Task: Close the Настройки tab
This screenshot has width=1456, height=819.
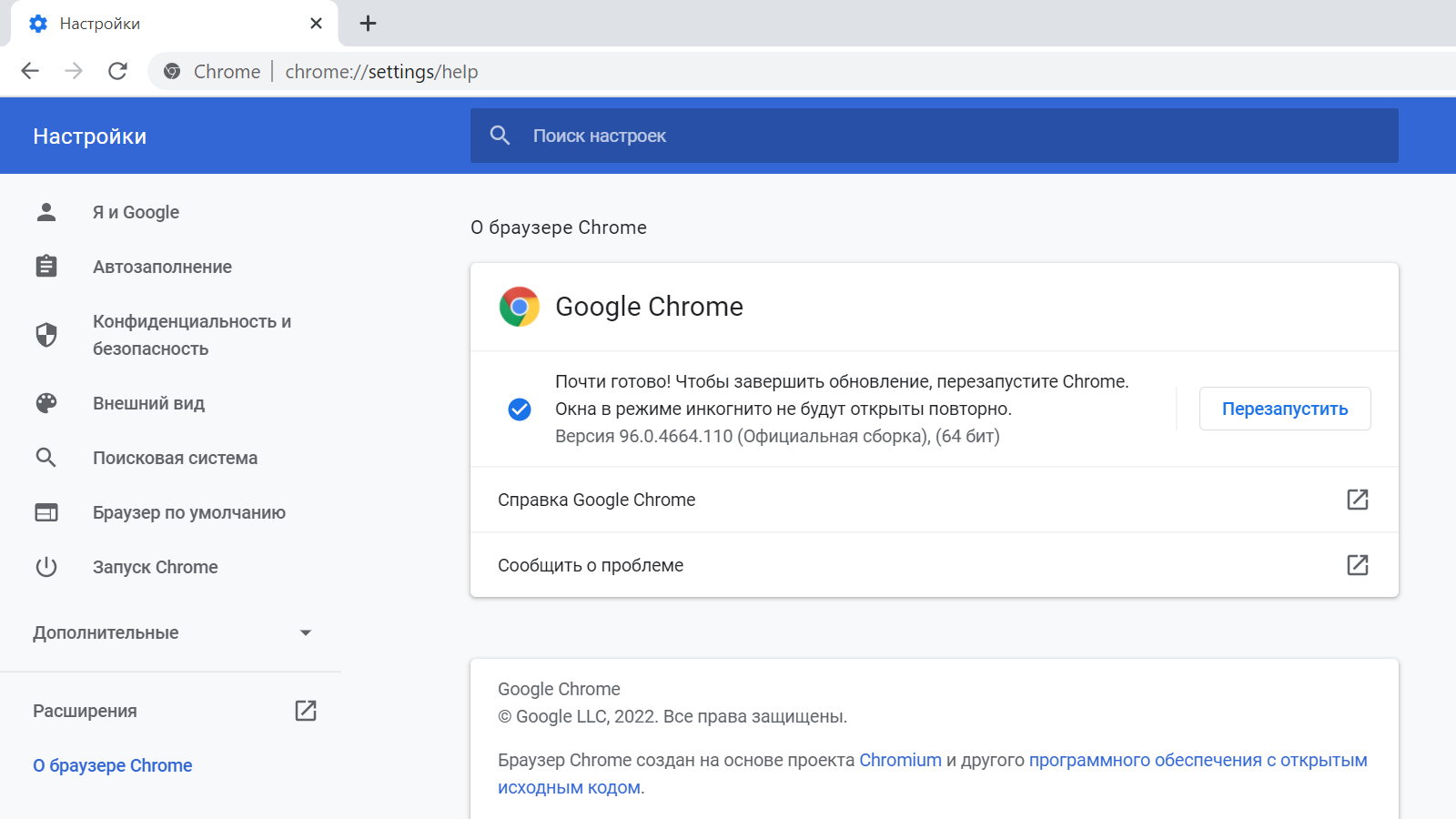Action: pos(316,24)
